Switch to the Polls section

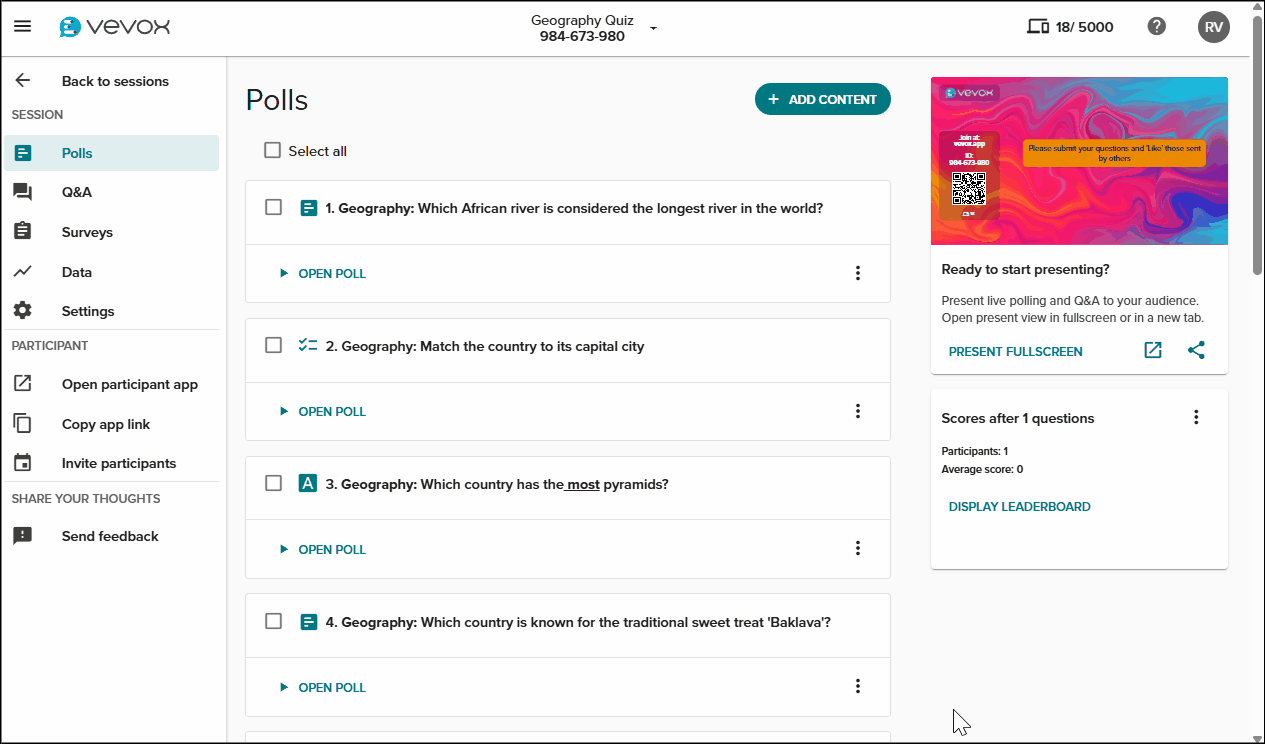click(x=75, y=152)
